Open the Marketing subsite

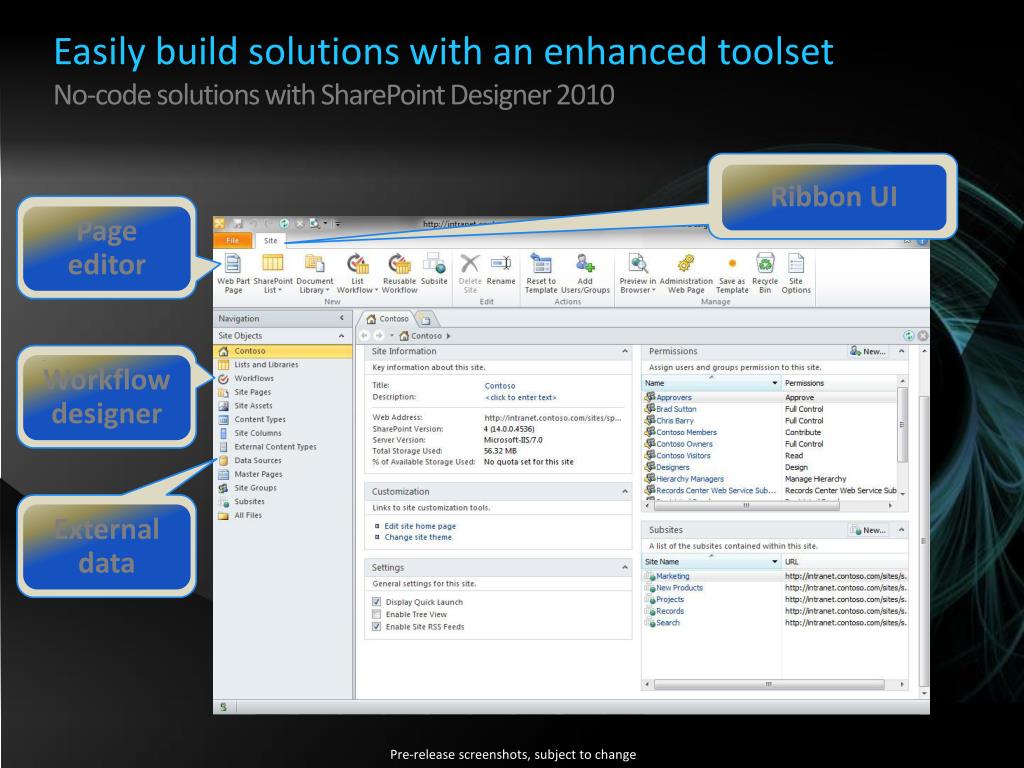[x=672, y=576]
